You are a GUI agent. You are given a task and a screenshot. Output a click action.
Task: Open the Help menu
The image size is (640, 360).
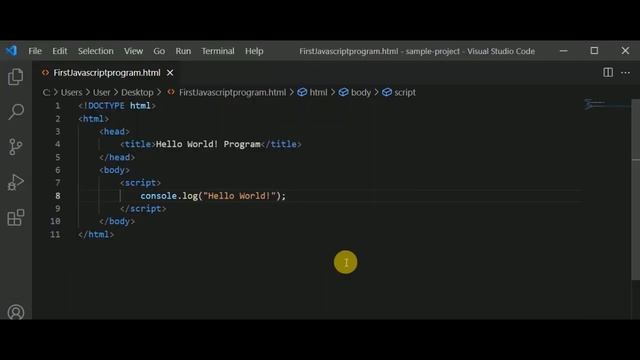(254, 51)
